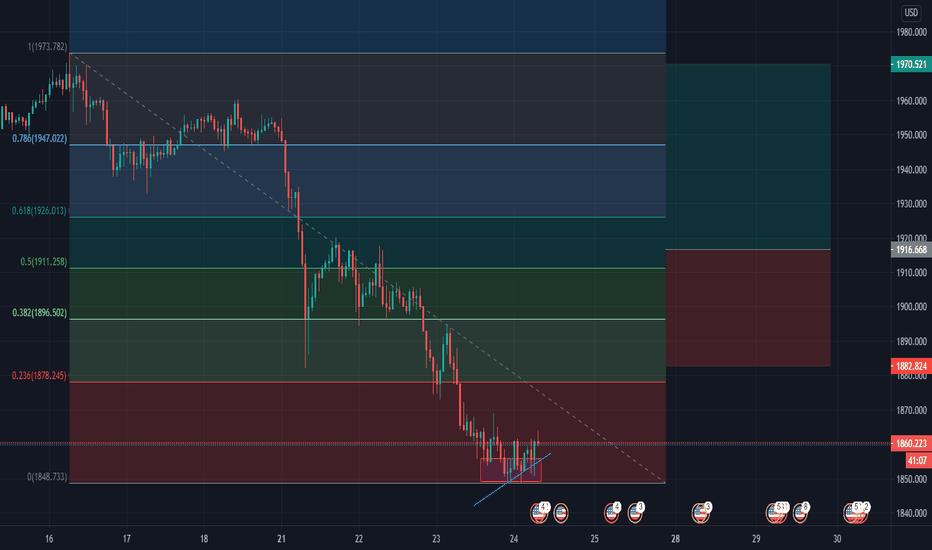Viewport: 932px width, 550px height.
Task: Click the 1950.000 price axis label
Action: pos(911,135)
